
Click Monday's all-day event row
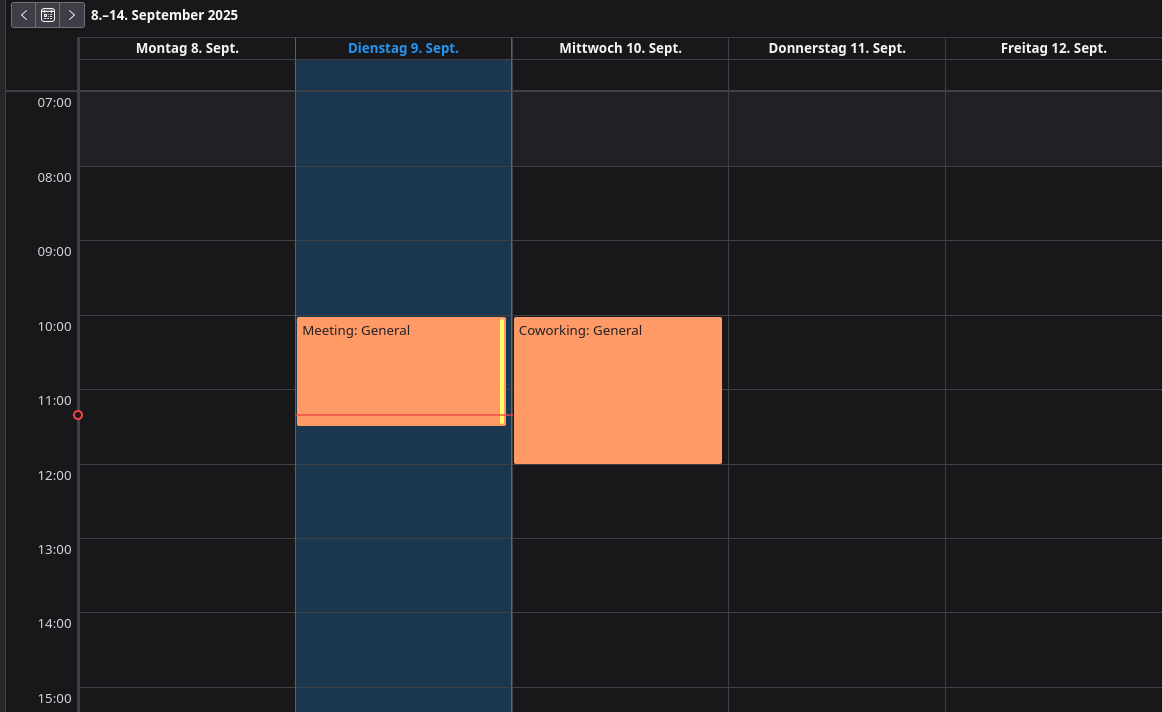(x=187, y=75)
